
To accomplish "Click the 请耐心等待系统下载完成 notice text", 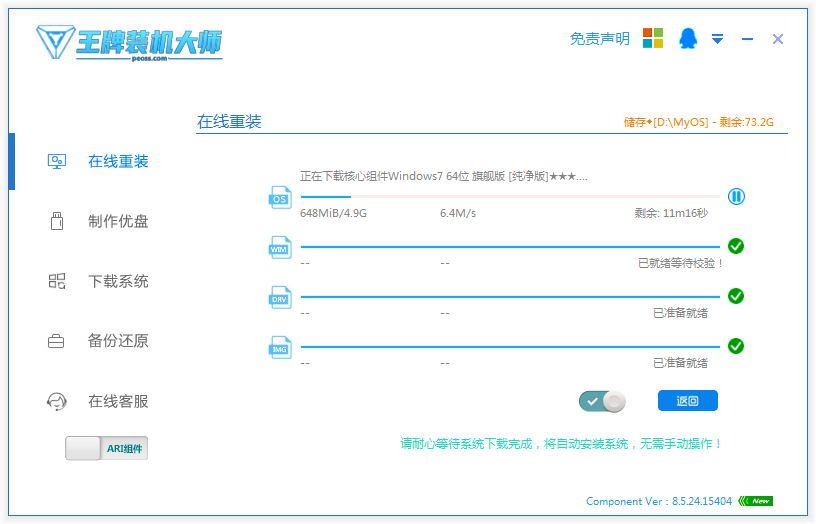I will point(561,444).
